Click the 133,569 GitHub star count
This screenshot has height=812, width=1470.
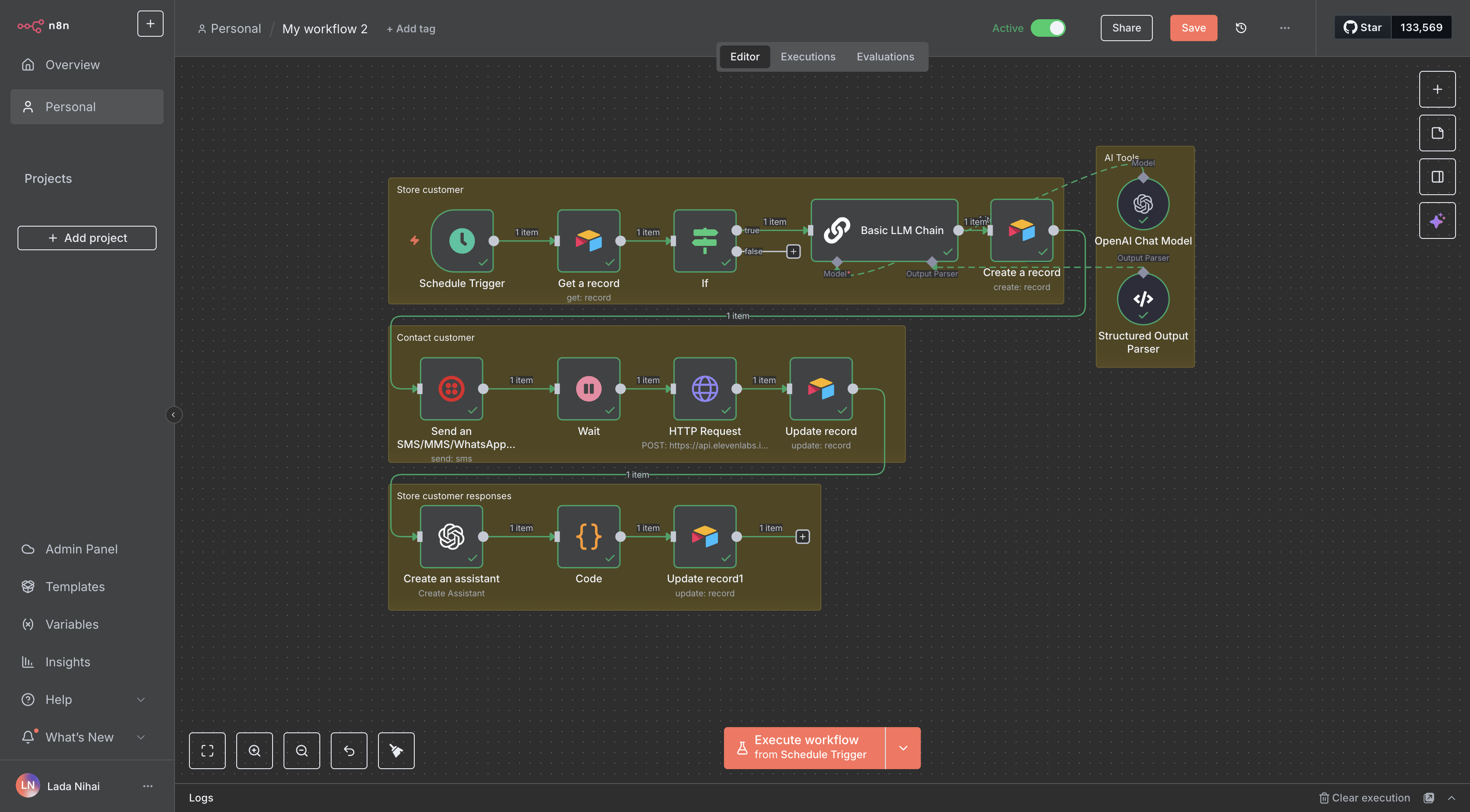1421,28
